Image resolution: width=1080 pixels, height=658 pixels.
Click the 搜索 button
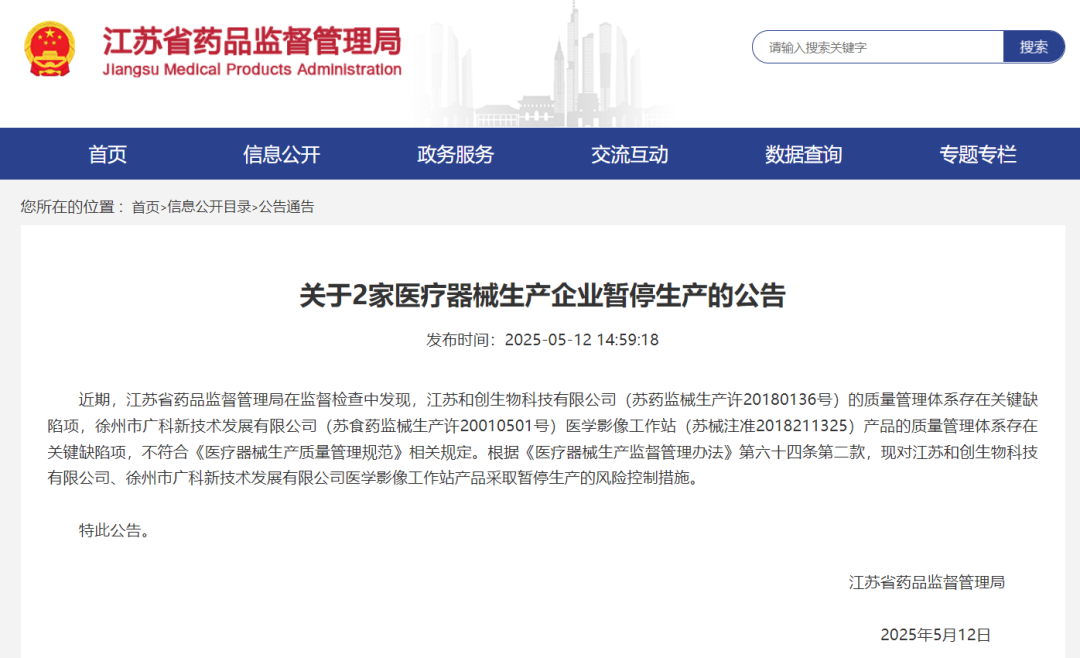point(1033,47)
